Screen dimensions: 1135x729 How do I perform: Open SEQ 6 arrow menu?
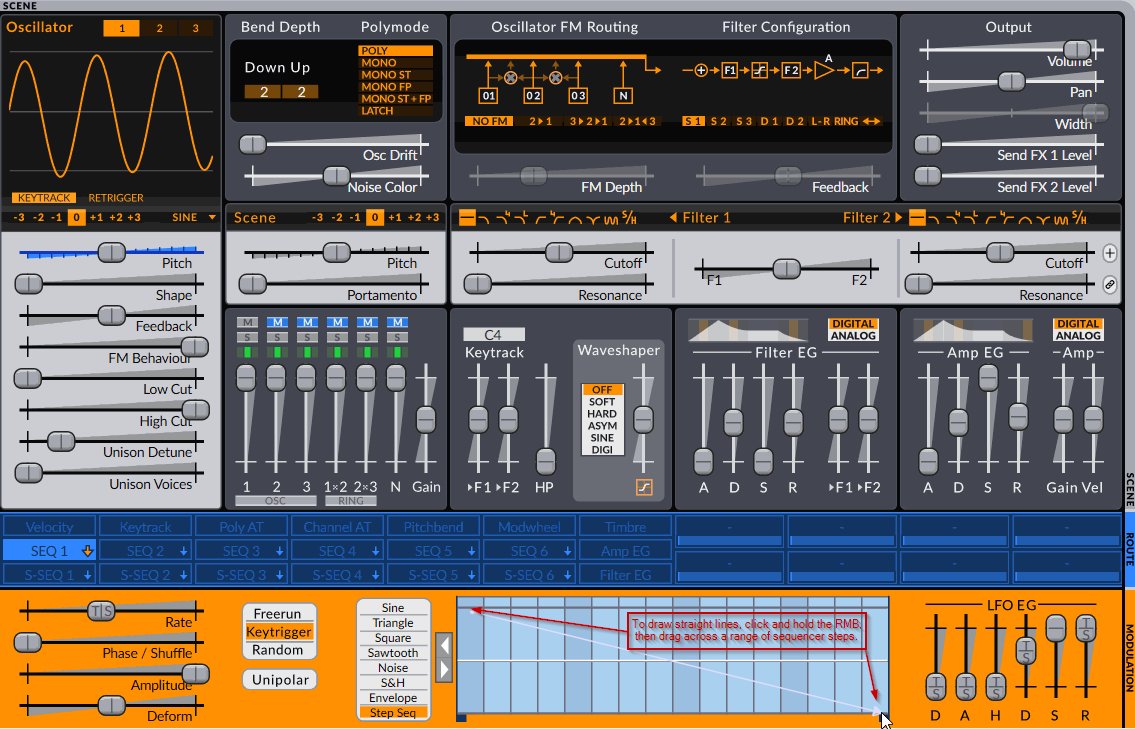tap(568, 552)
